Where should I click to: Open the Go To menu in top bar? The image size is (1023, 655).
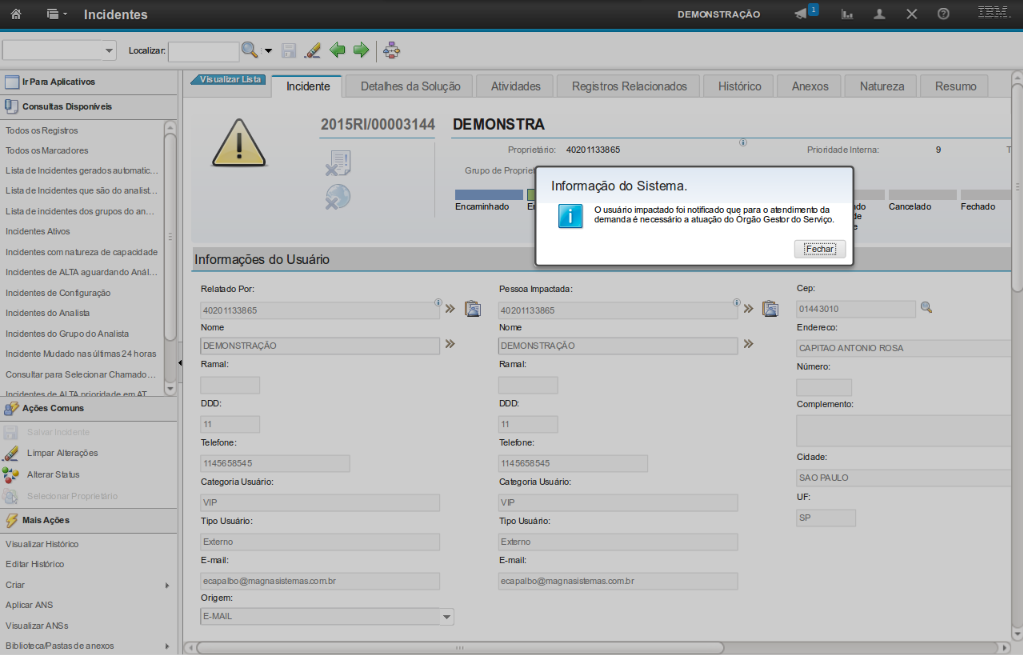click(x=56, y=14)
